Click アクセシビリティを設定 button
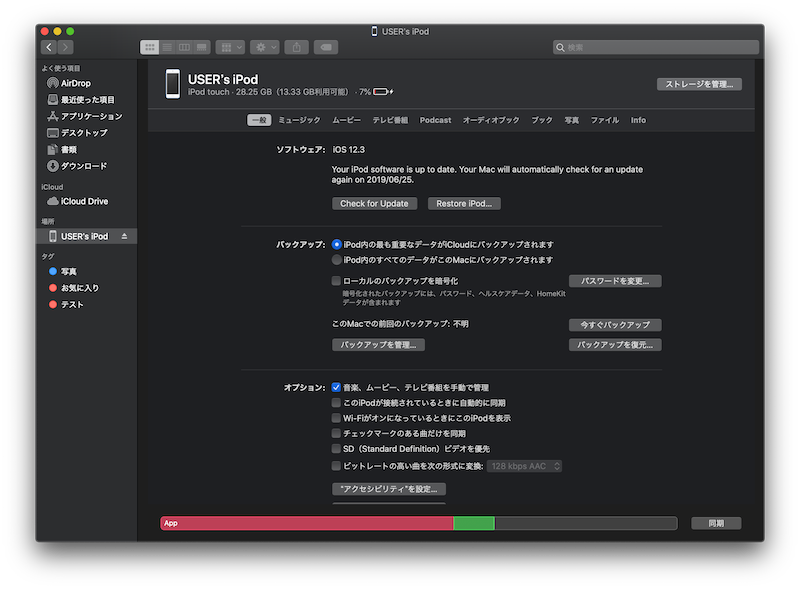 (389, 489)
